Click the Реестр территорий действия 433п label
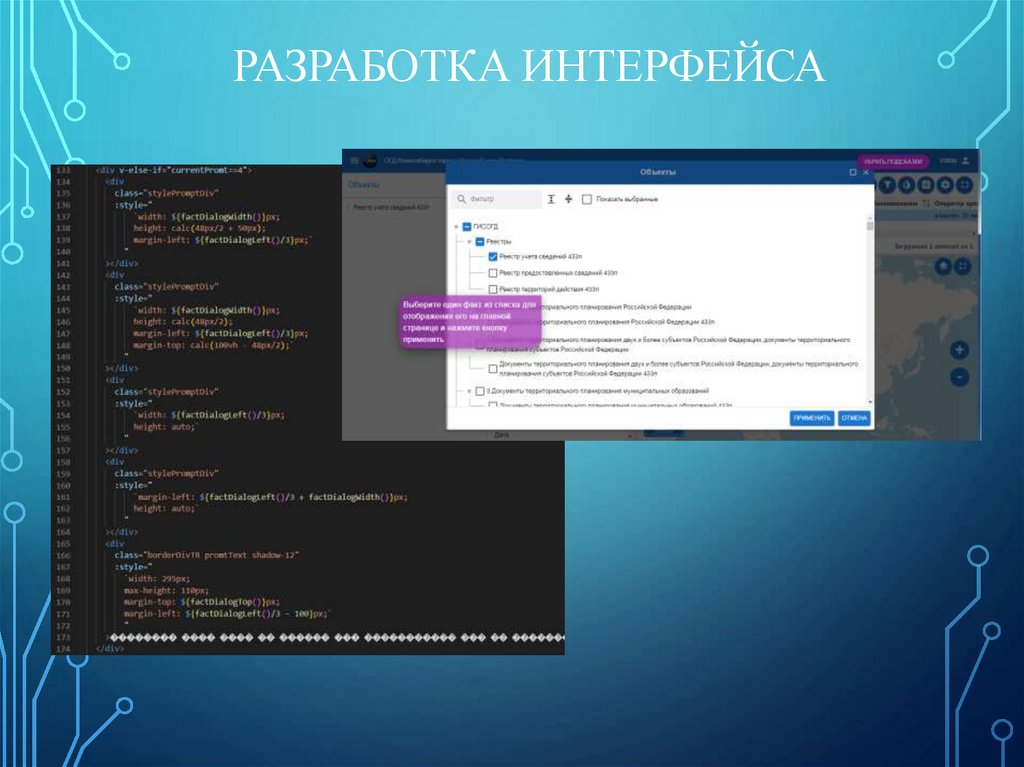Viewport: 1024px width, 767px height. pyautogui.click(x=549, y=289)
